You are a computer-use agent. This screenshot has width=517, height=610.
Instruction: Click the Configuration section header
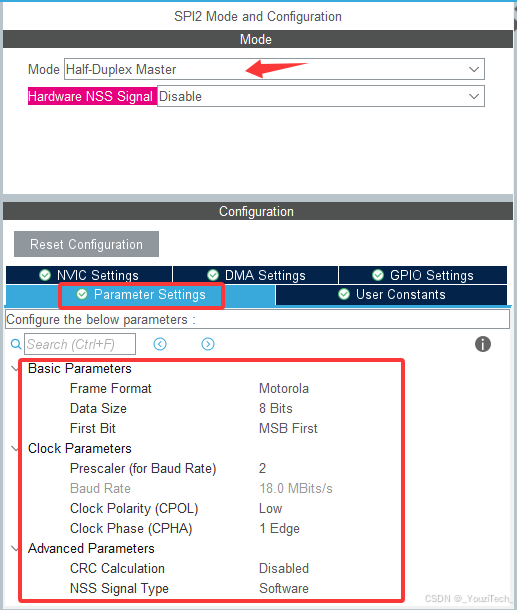[258, 211]
